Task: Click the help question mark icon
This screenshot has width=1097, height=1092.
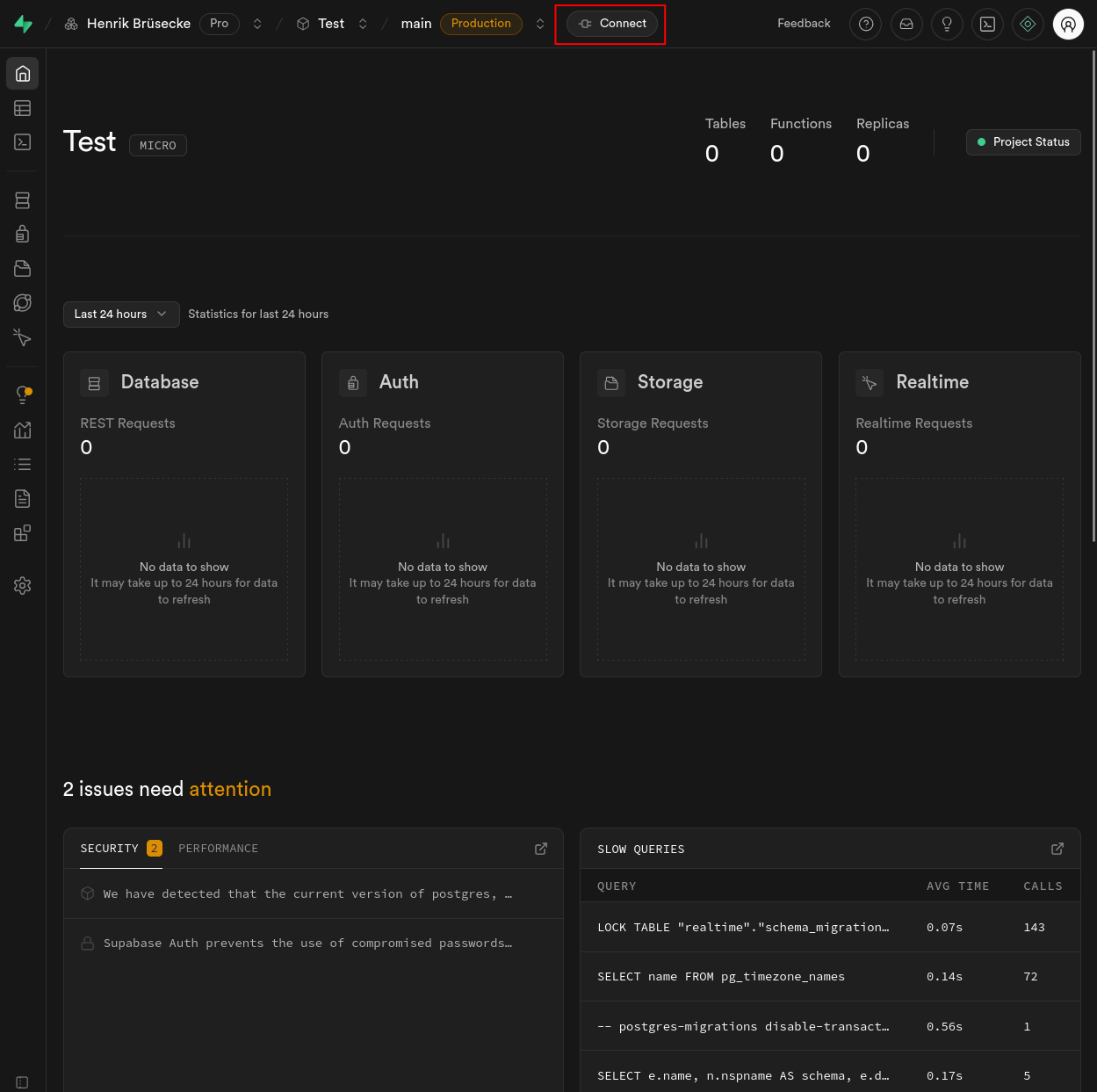Action: click(866, 24)
